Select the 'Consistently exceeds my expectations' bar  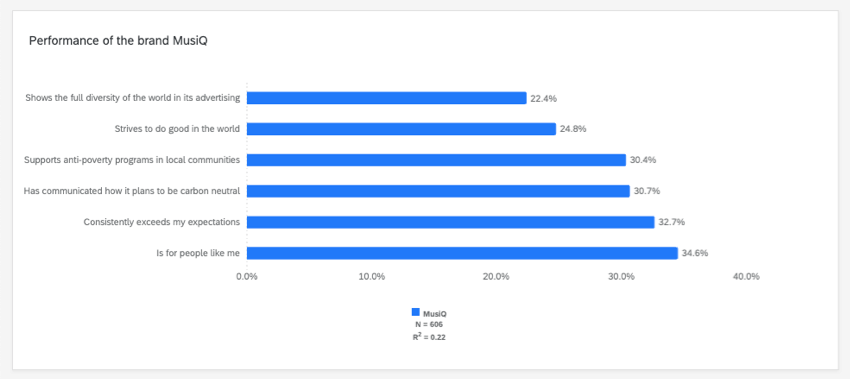[x=450, y=222]
